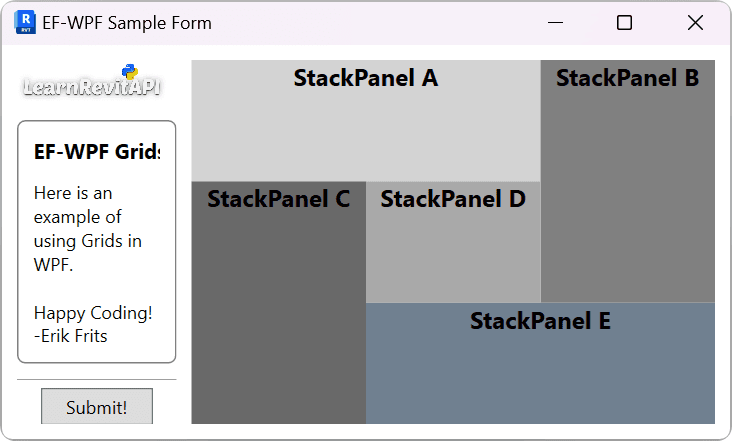The width and height of the screenshot is (732, 441).
Task: Select the StackPanel A label
Action: [366, 78]
